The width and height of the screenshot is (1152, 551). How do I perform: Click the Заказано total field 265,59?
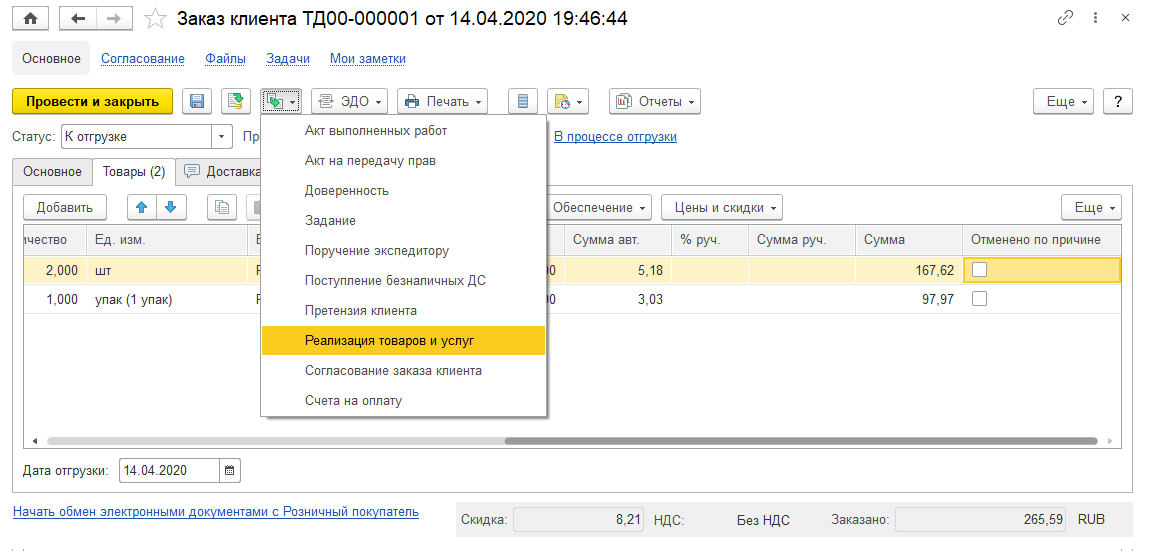[x=982, y=520]
